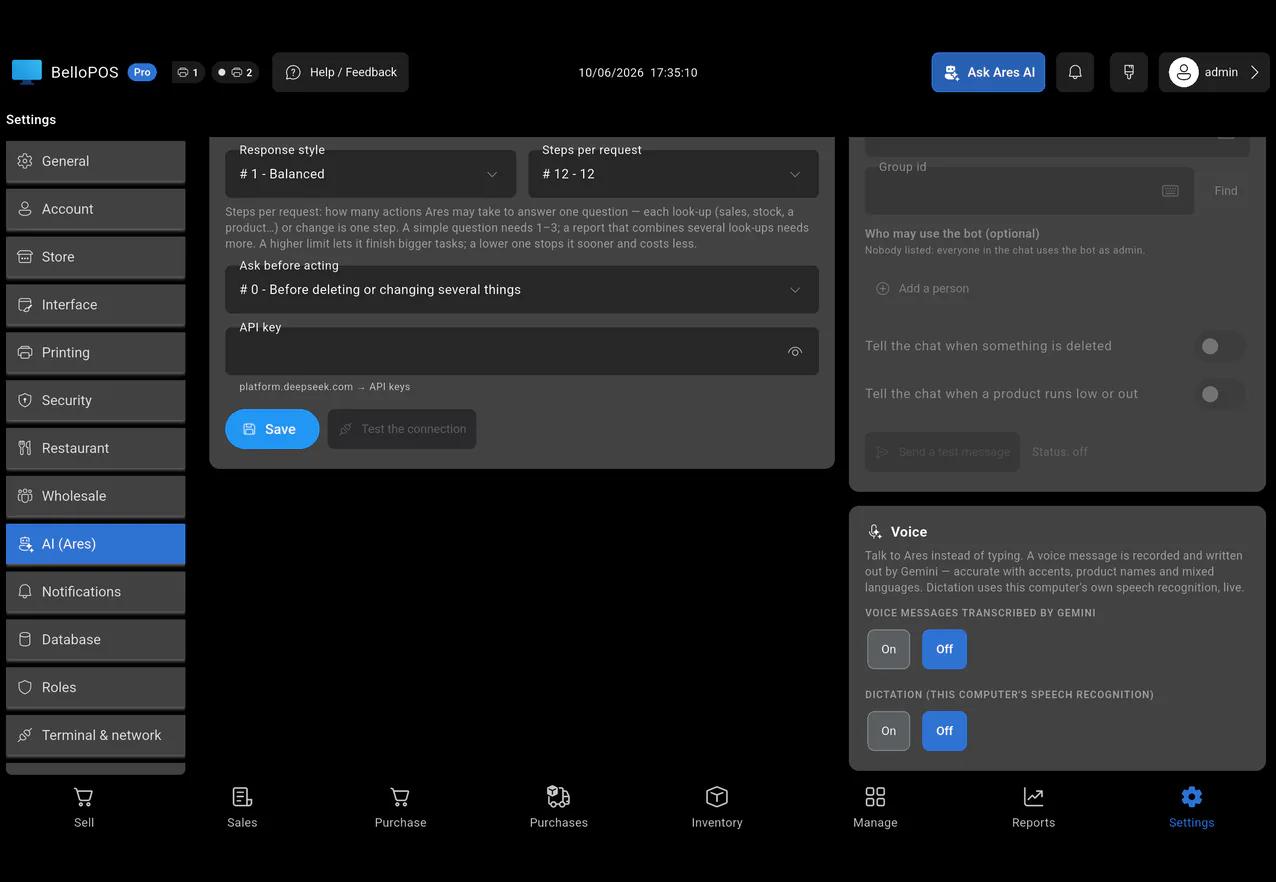The width and height of the screenshot is (1276, 882).
Task: Click Send a test message button
Action: click(x=942, y=452)
